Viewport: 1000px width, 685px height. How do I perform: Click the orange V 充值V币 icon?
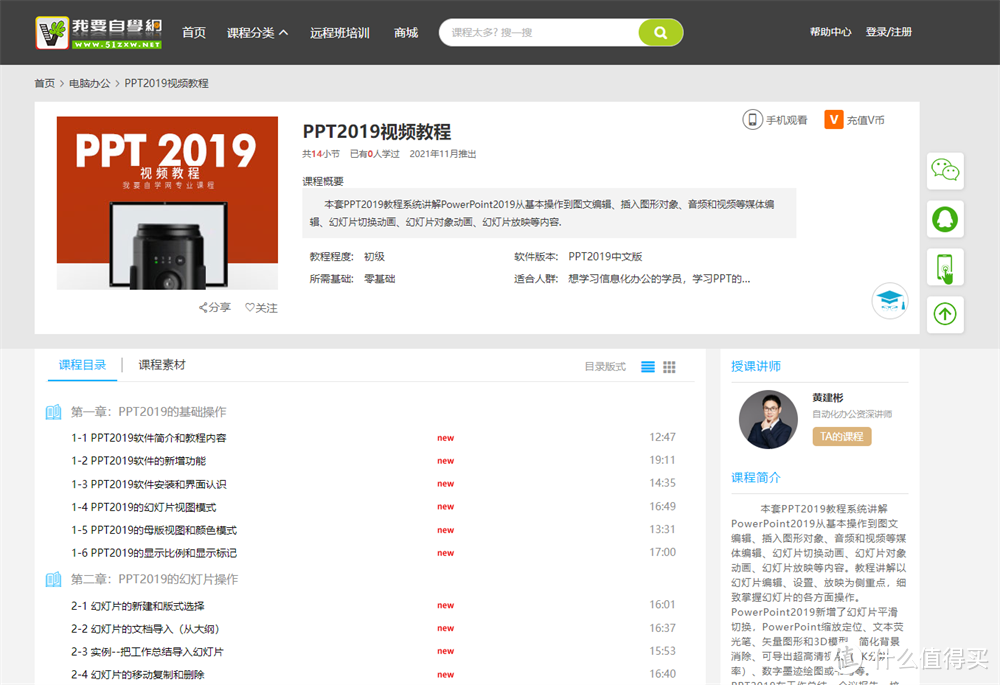pyautogui.click(x=834, y=119)
